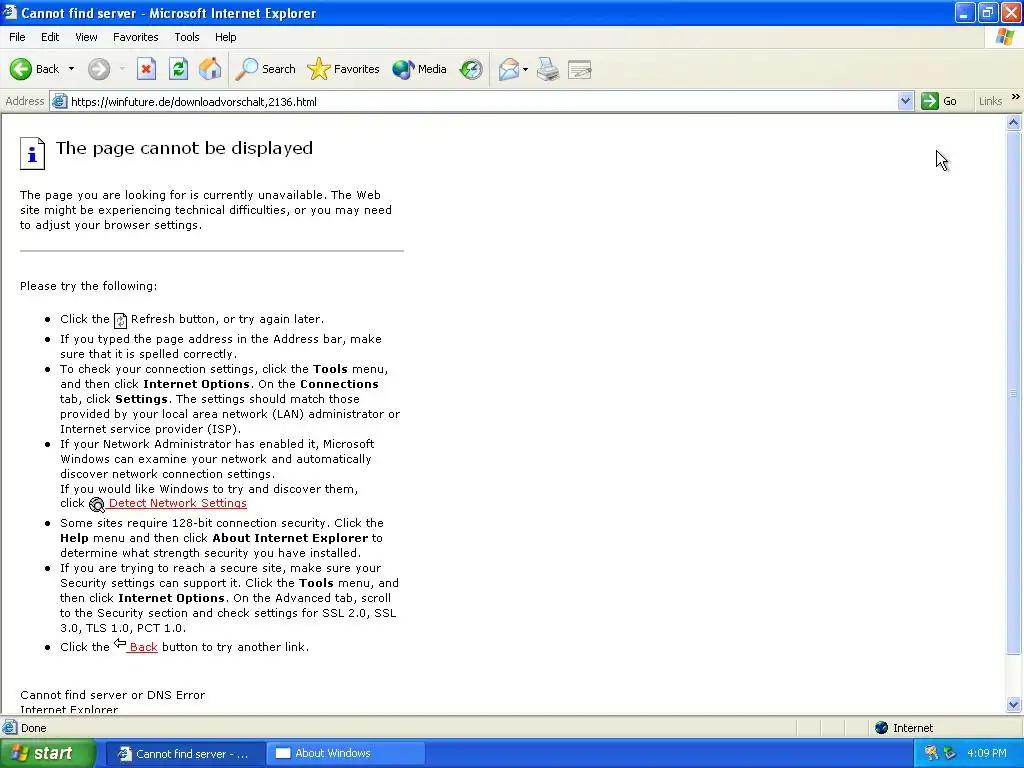Click the green Back arrow button
The width and height of the screenshot is (1024, 768).
(x=21, y=69)
